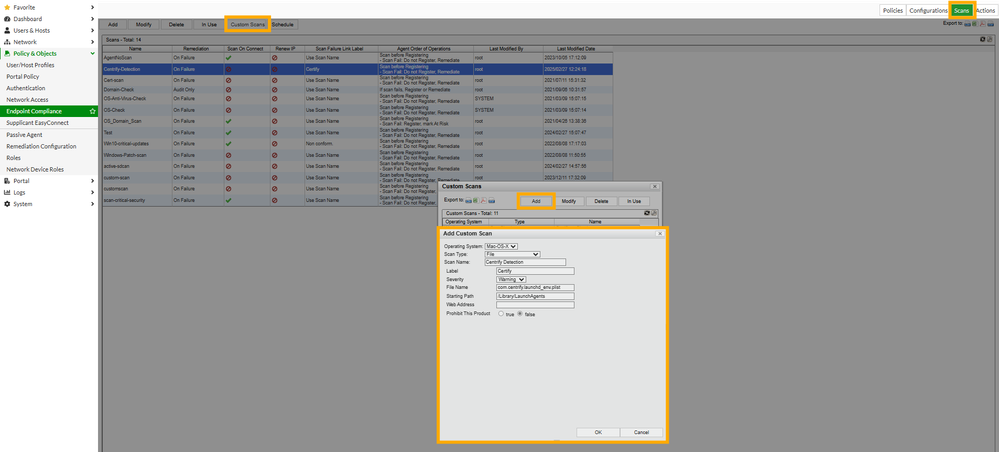
Task: Close the Custom Scans dialog window
Action: 654,186
